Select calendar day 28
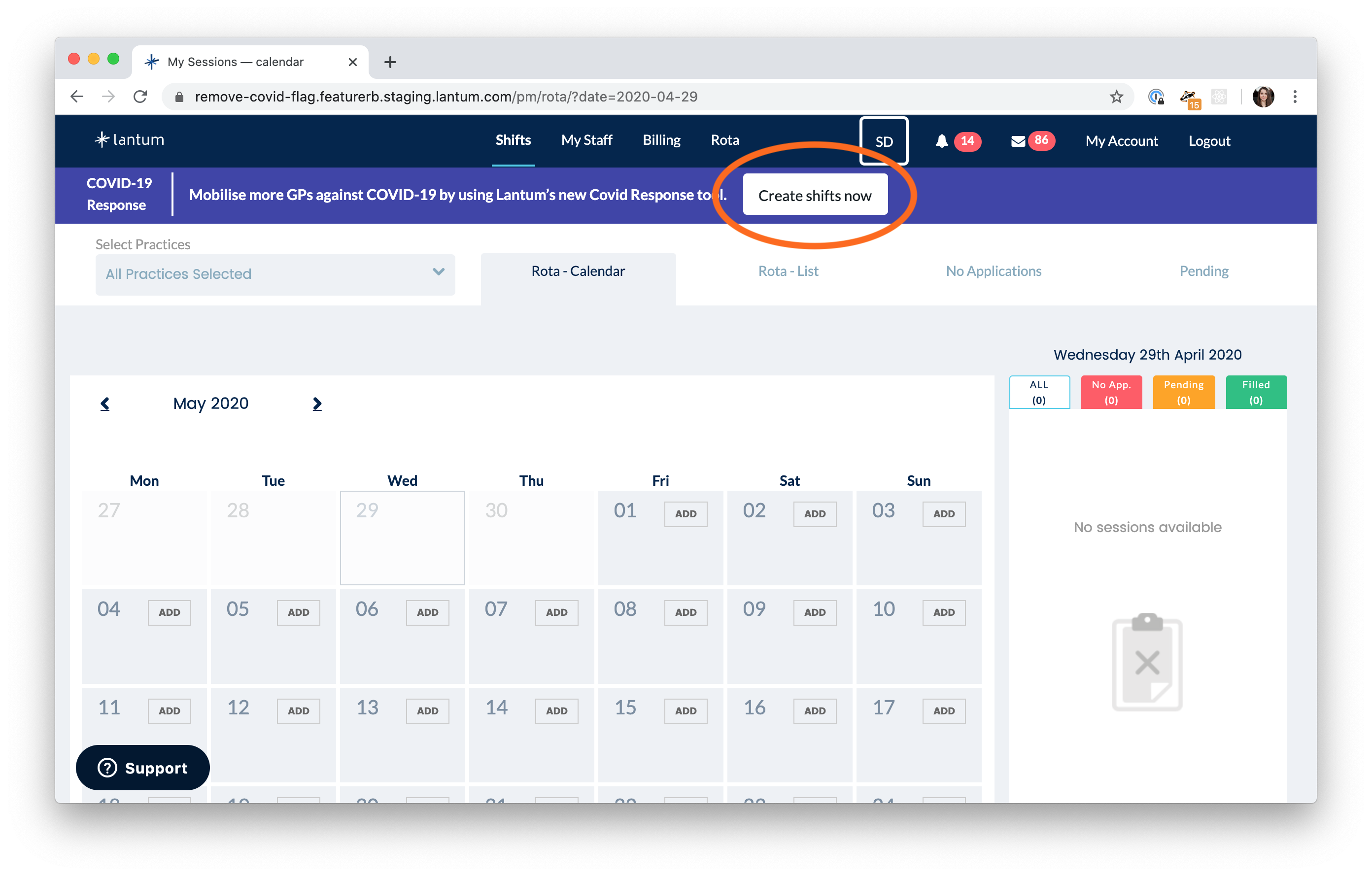Screen dimensions: 1372x876 (273, 538)
